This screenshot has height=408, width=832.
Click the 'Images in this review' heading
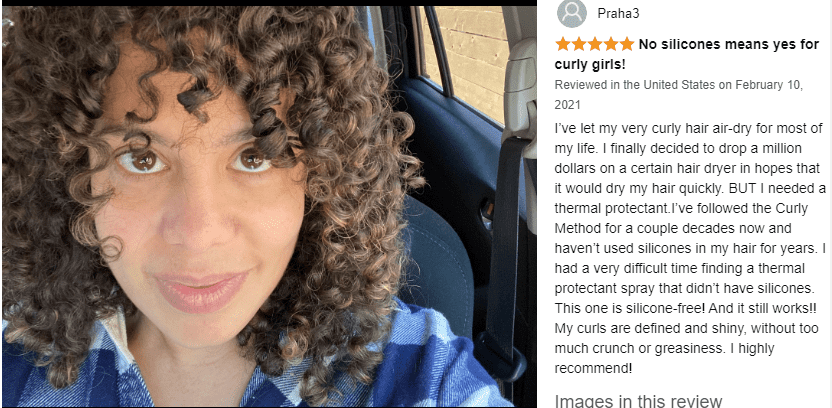638,401
